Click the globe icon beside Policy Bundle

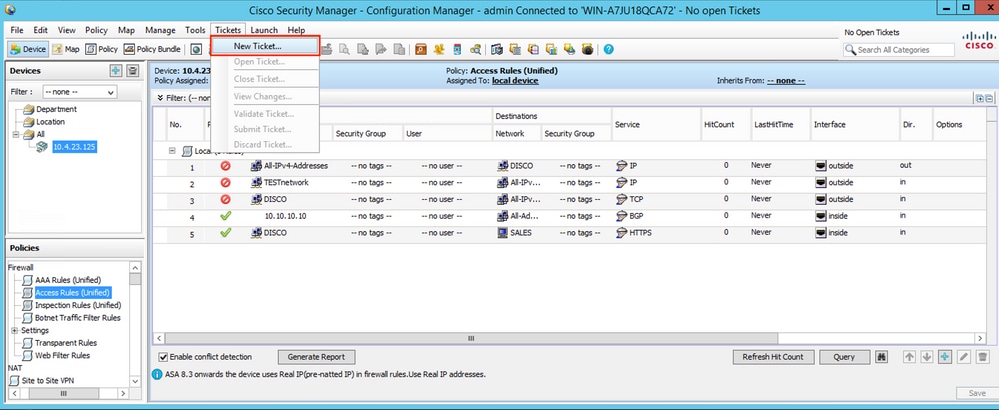(196, 49)
